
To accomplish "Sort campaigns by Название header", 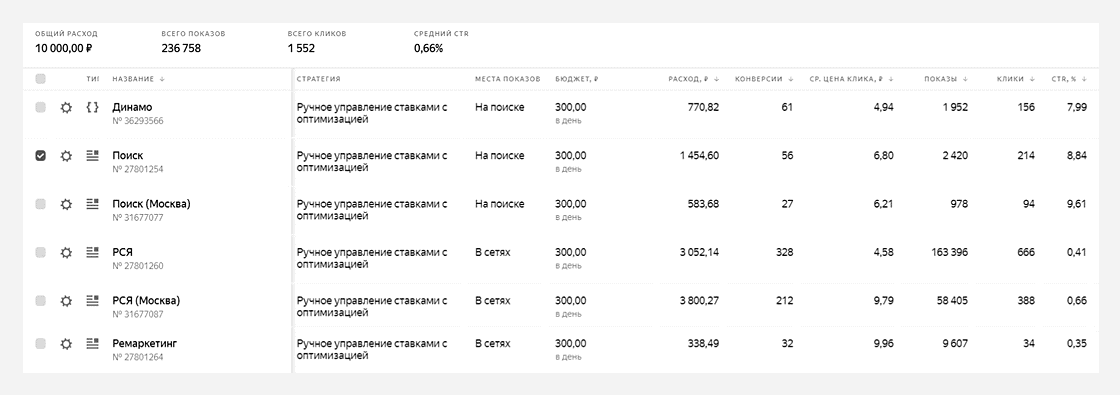I will pos(138,79).
